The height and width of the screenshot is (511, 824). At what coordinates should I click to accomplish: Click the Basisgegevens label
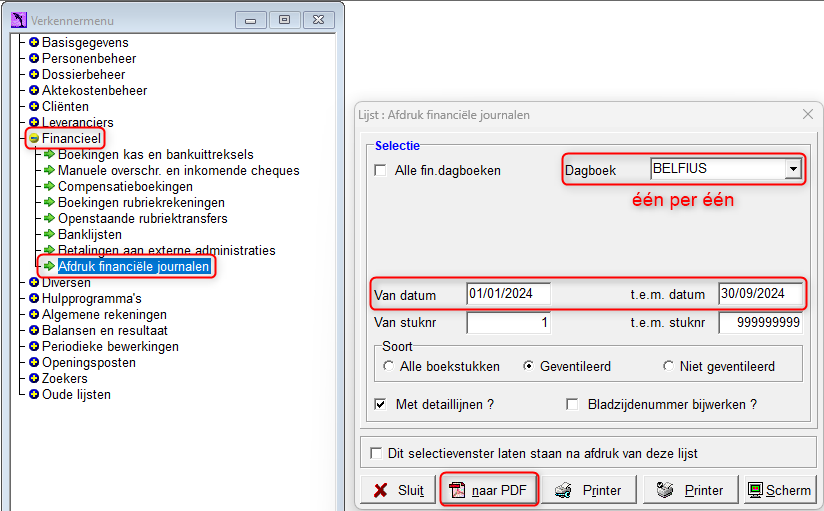[x=85, y=42]
